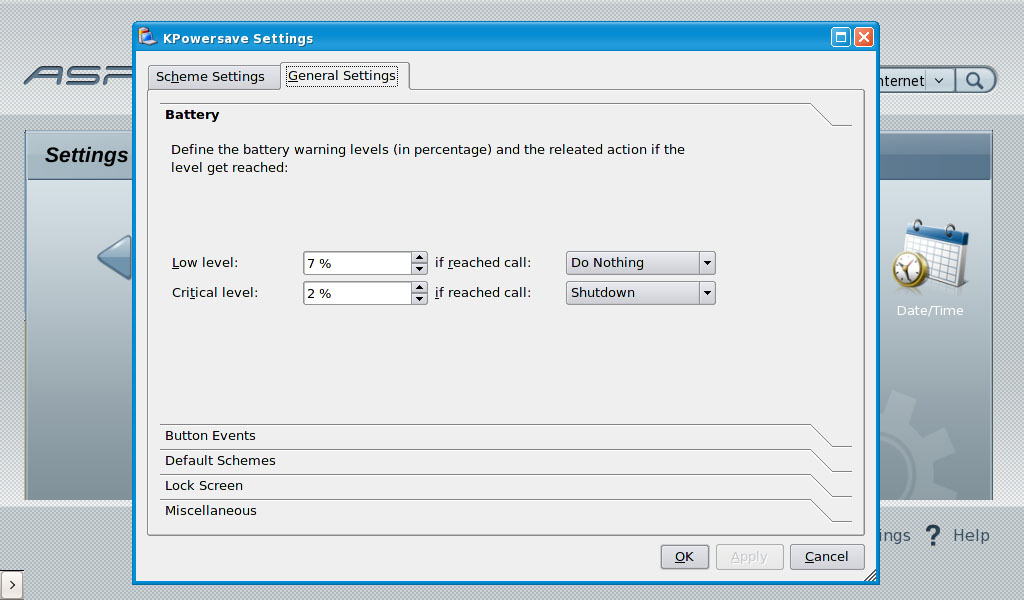Viewport: 1024px width, 600px height.
Task: Click the Date/Time label text
Action: pyautogui.click(x=930, y=311)
